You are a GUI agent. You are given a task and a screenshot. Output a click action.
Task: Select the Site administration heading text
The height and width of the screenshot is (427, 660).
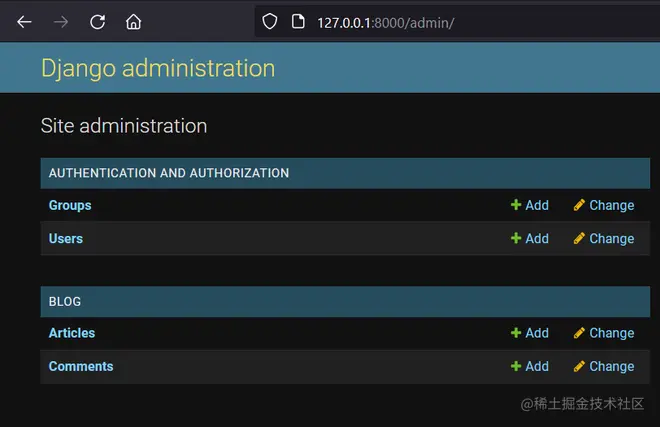click(124, 126)
